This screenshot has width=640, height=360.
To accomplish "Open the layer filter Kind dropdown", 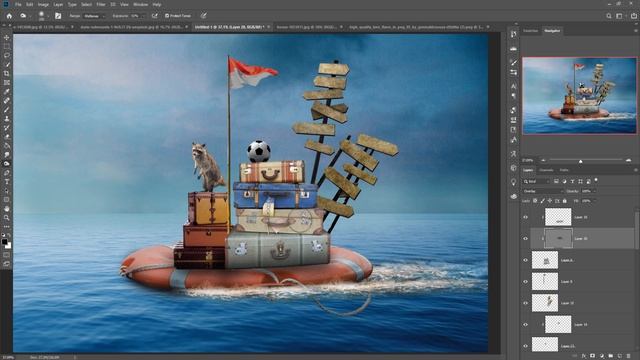I will point(537,181).
